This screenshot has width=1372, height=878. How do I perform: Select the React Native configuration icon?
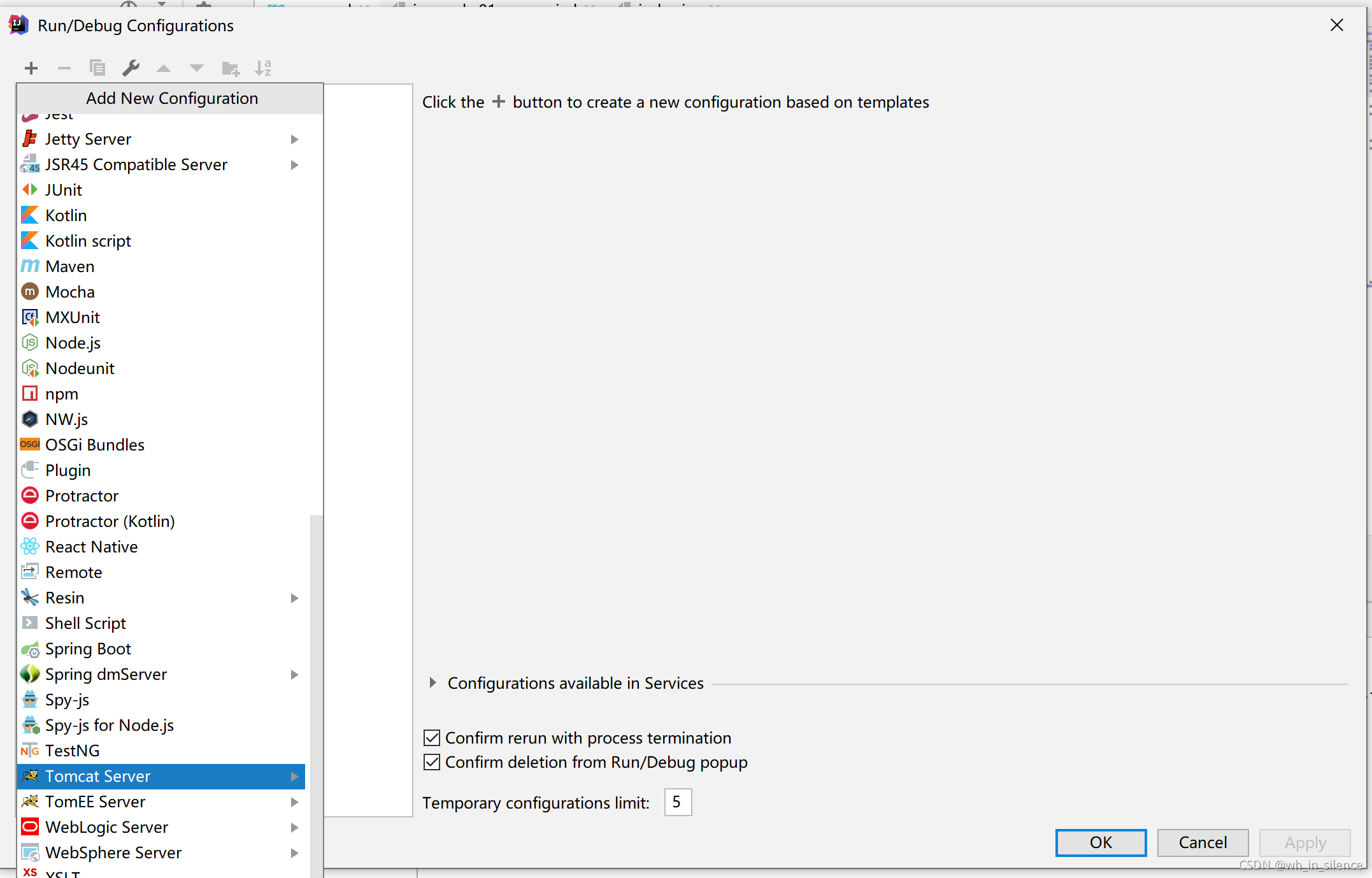(x=28, y=546)
